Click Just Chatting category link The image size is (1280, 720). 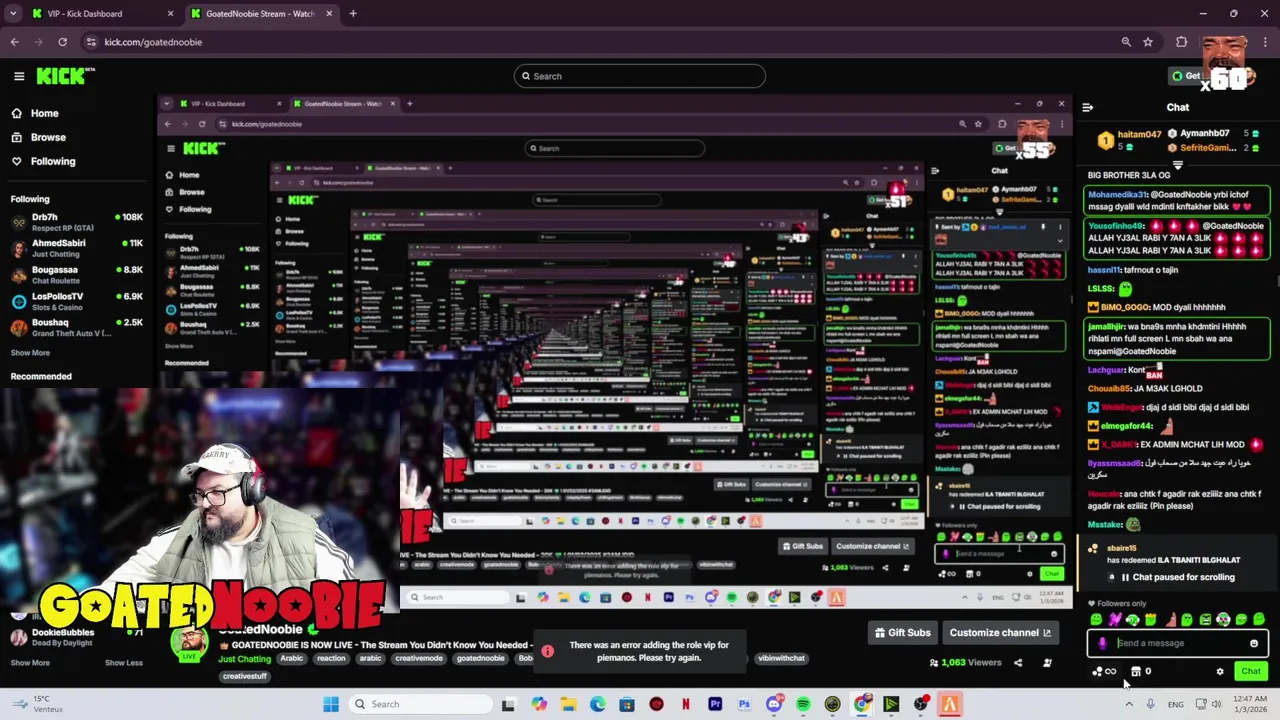244,659
